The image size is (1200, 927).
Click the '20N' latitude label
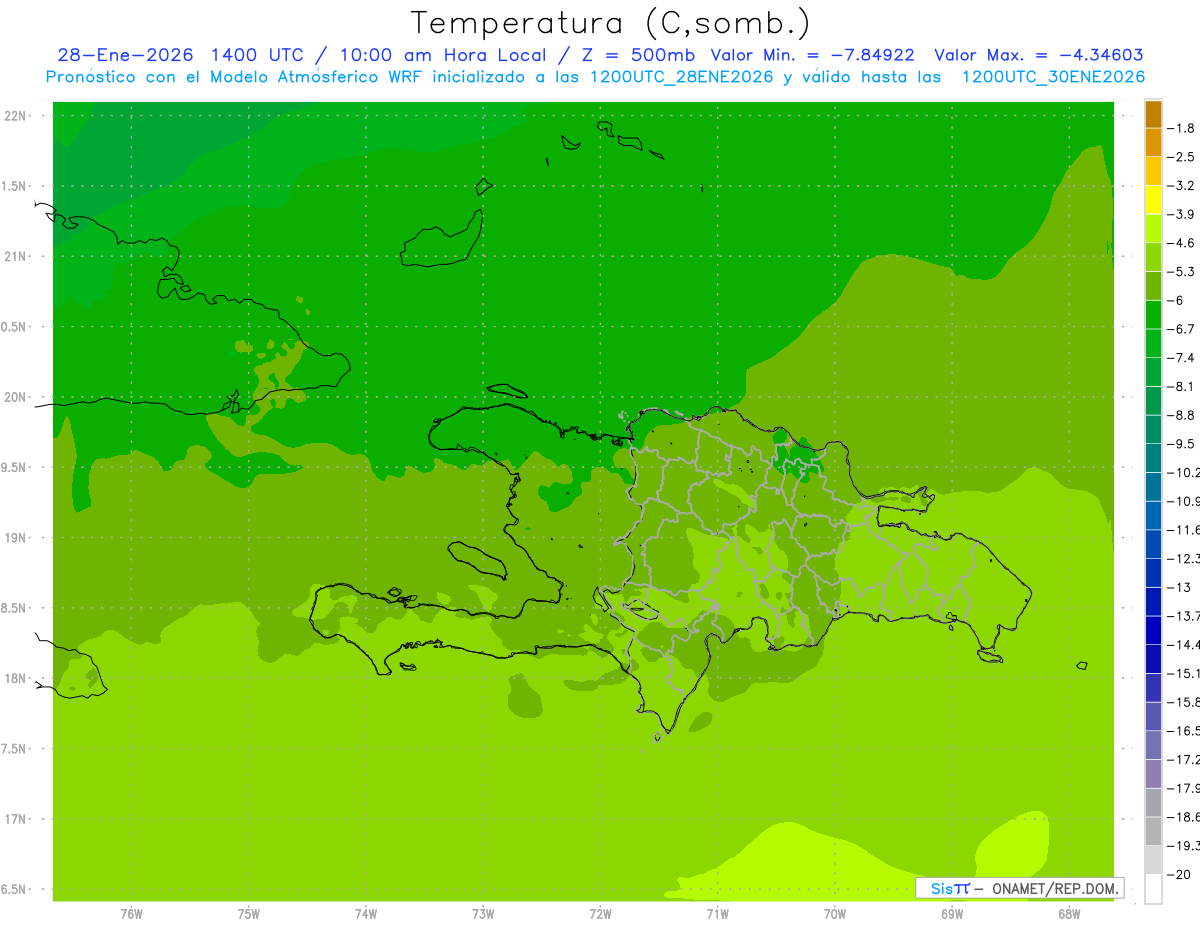click(14, 397)
